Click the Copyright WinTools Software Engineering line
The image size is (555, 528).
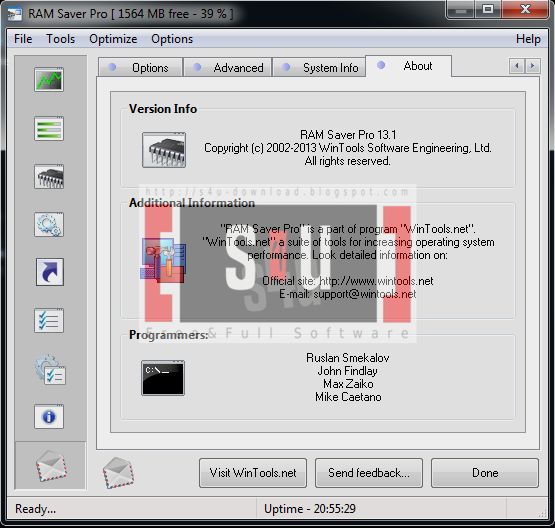click(348, 148)
